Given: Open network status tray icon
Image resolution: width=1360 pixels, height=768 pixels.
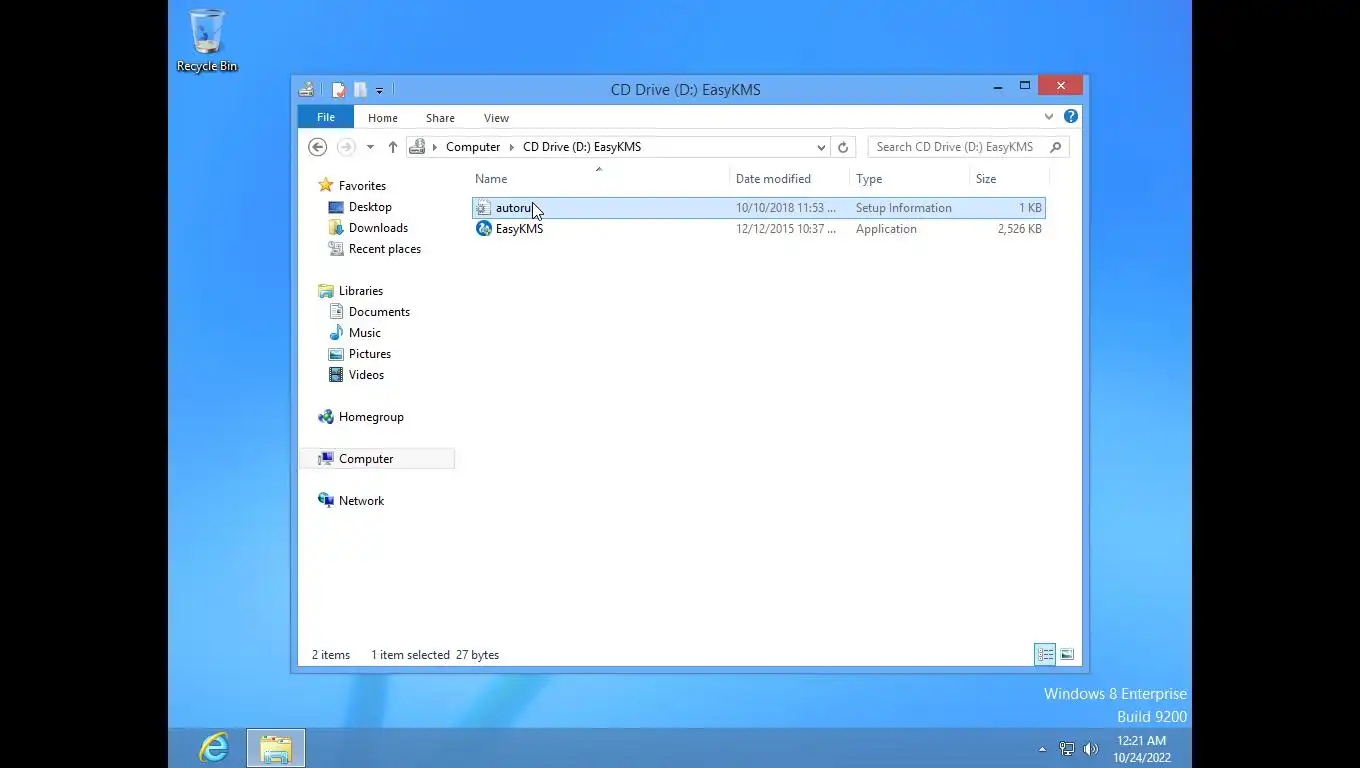Looking at the screenshot, I should click(x=1067, y=749).
